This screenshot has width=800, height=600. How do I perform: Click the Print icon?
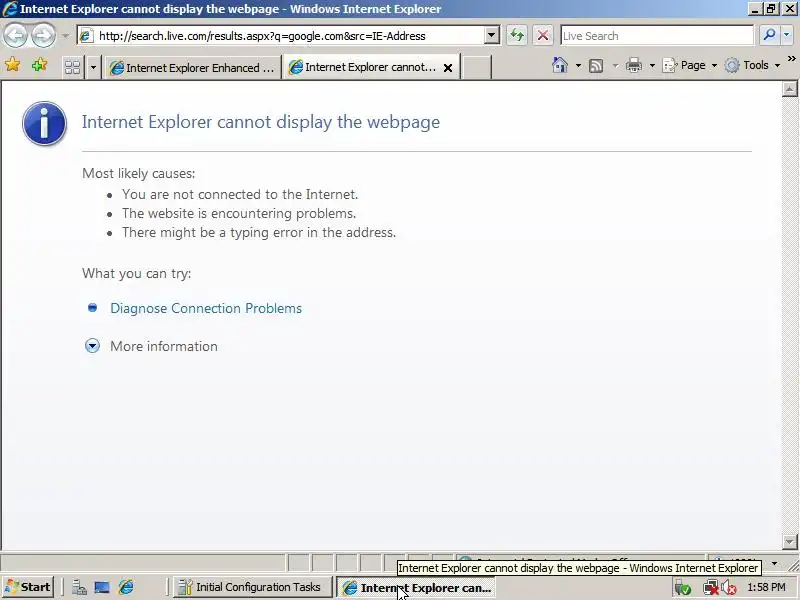(x=634, y=65)
